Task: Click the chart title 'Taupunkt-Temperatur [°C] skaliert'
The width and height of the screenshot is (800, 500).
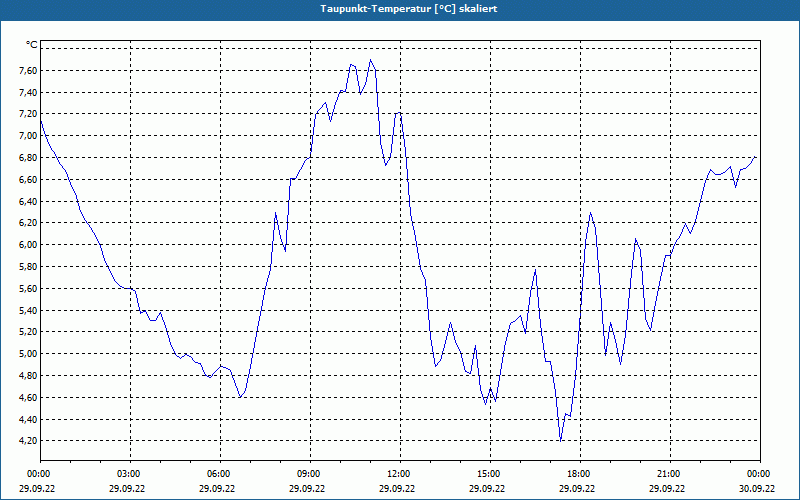Action: coord(409,9)
